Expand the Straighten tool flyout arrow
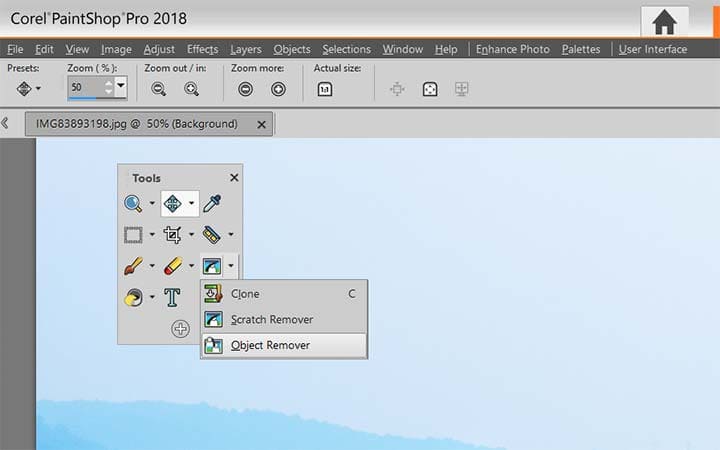The height and width of the screenshot is (450, 720). (x=231, y=235)
